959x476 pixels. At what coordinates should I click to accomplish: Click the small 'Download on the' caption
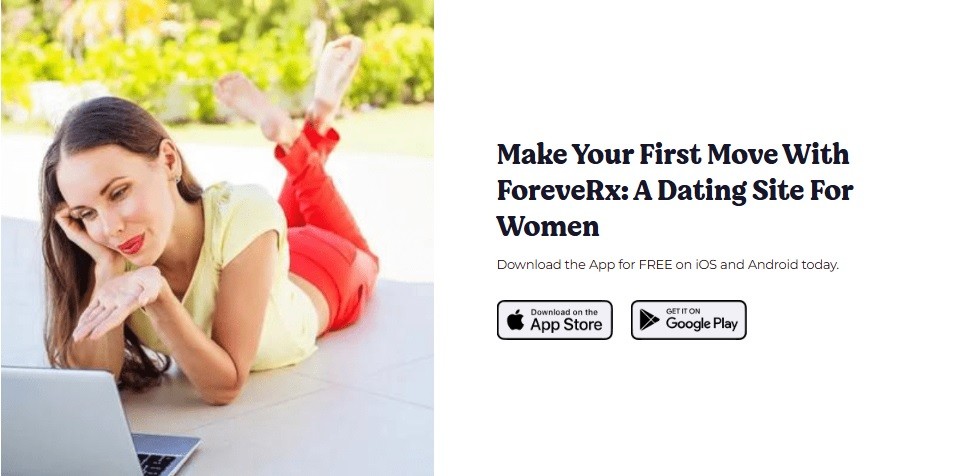564,312
